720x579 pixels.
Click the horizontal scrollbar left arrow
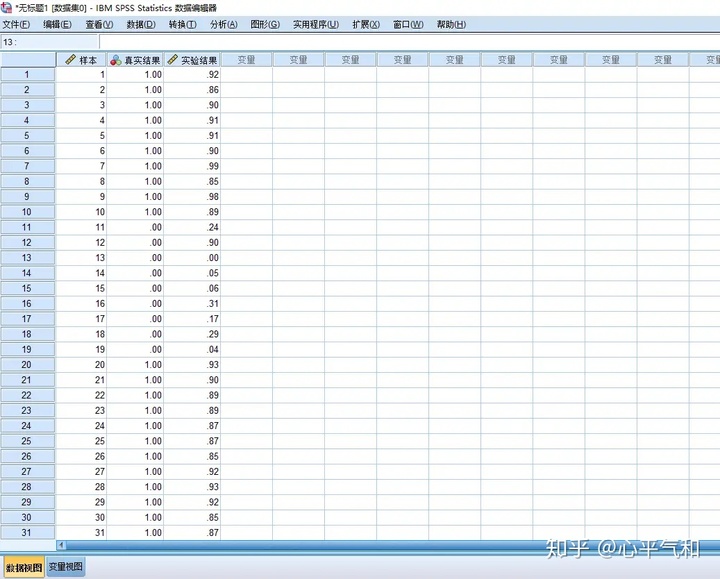(x=61, y=545)
